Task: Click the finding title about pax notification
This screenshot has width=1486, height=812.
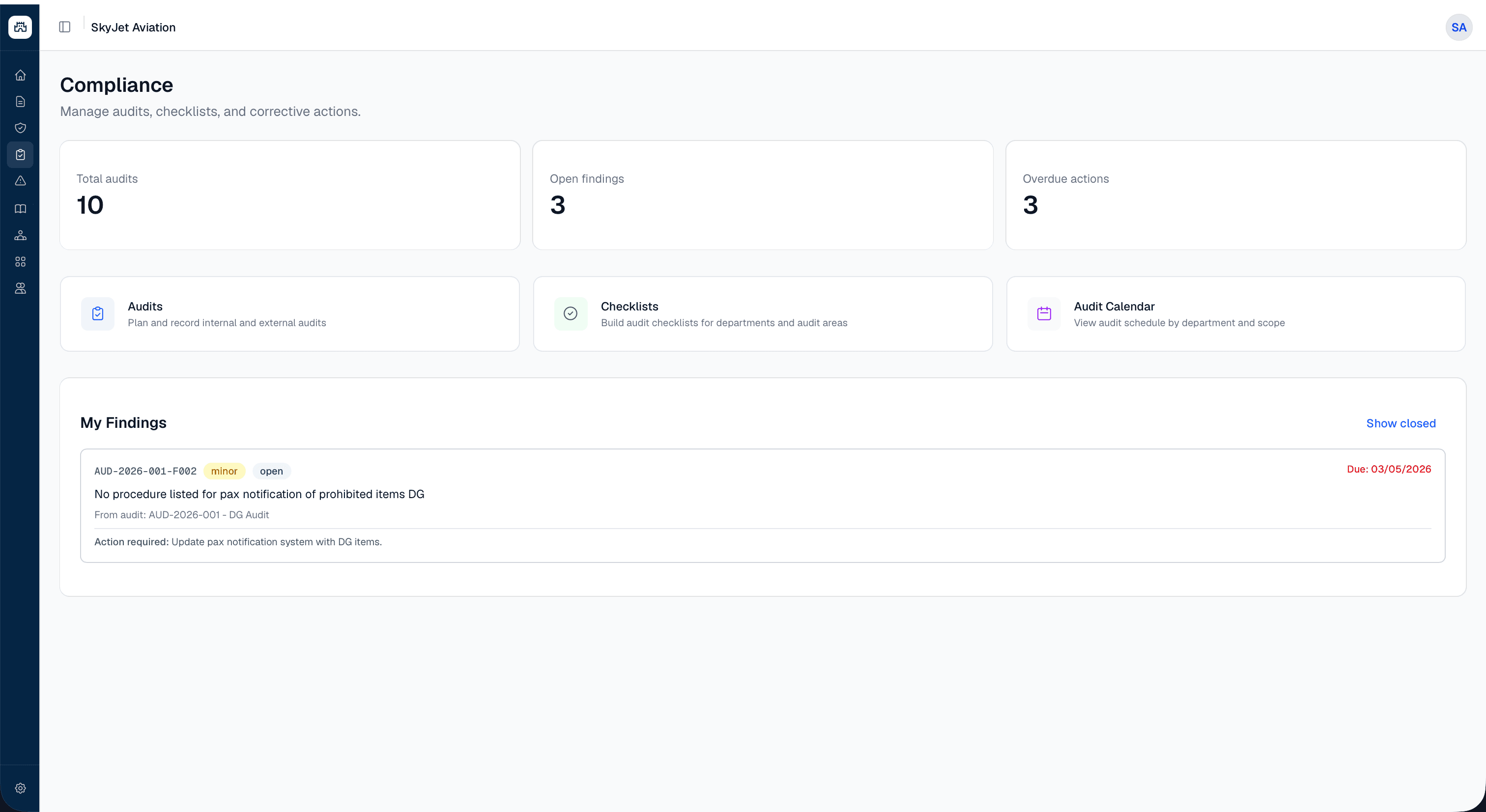Action: click(x=259, y=494)
